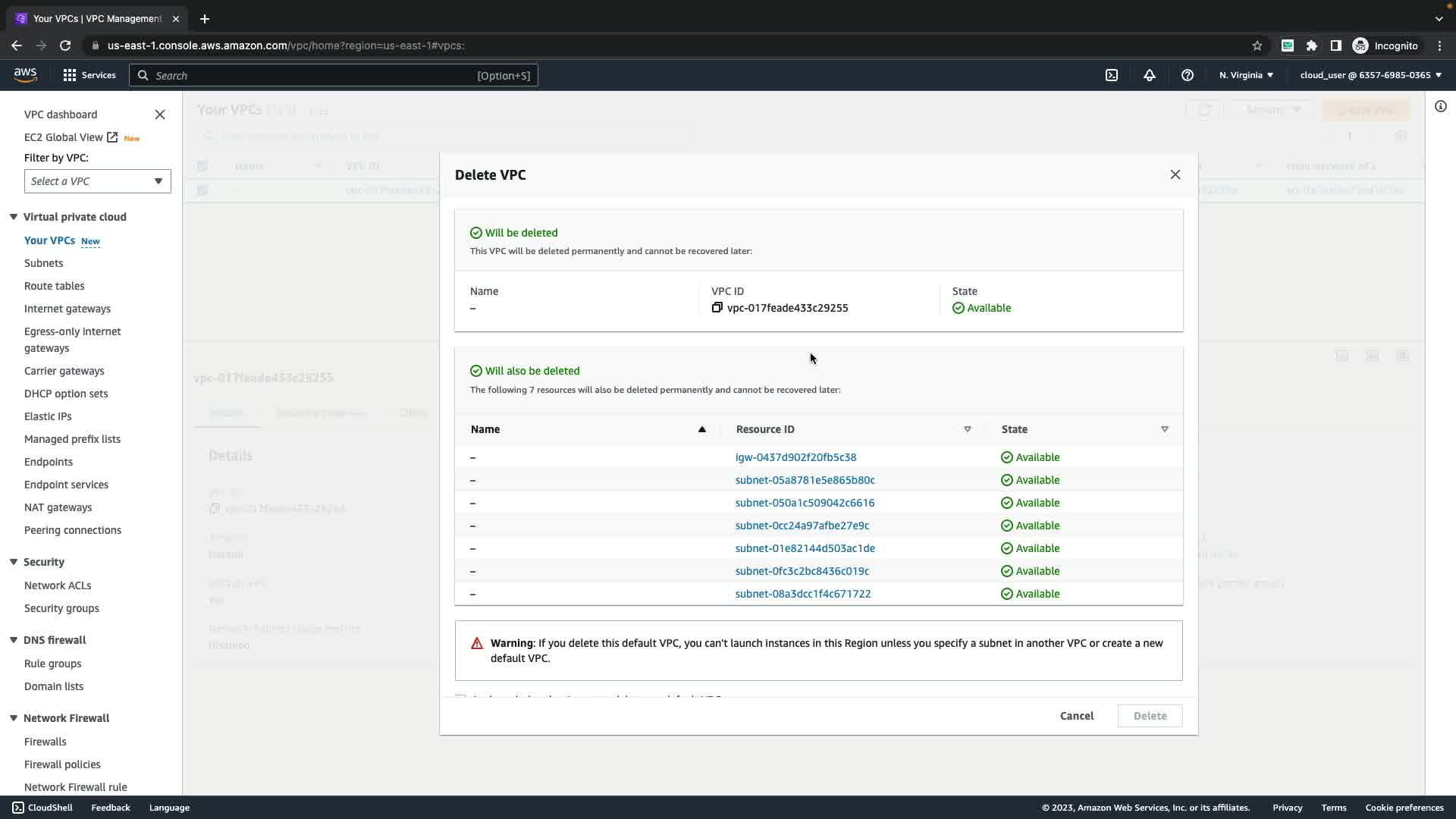Screen dimensions: 1456x819
Task: Copy the VPC ID with copy icon
Action: click(717, 308)
